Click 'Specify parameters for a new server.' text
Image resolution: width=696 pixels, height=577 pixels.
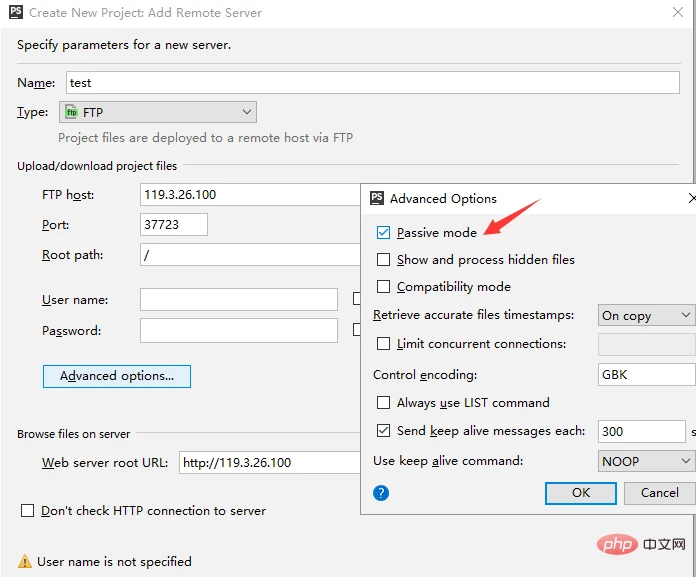point(124,45)
